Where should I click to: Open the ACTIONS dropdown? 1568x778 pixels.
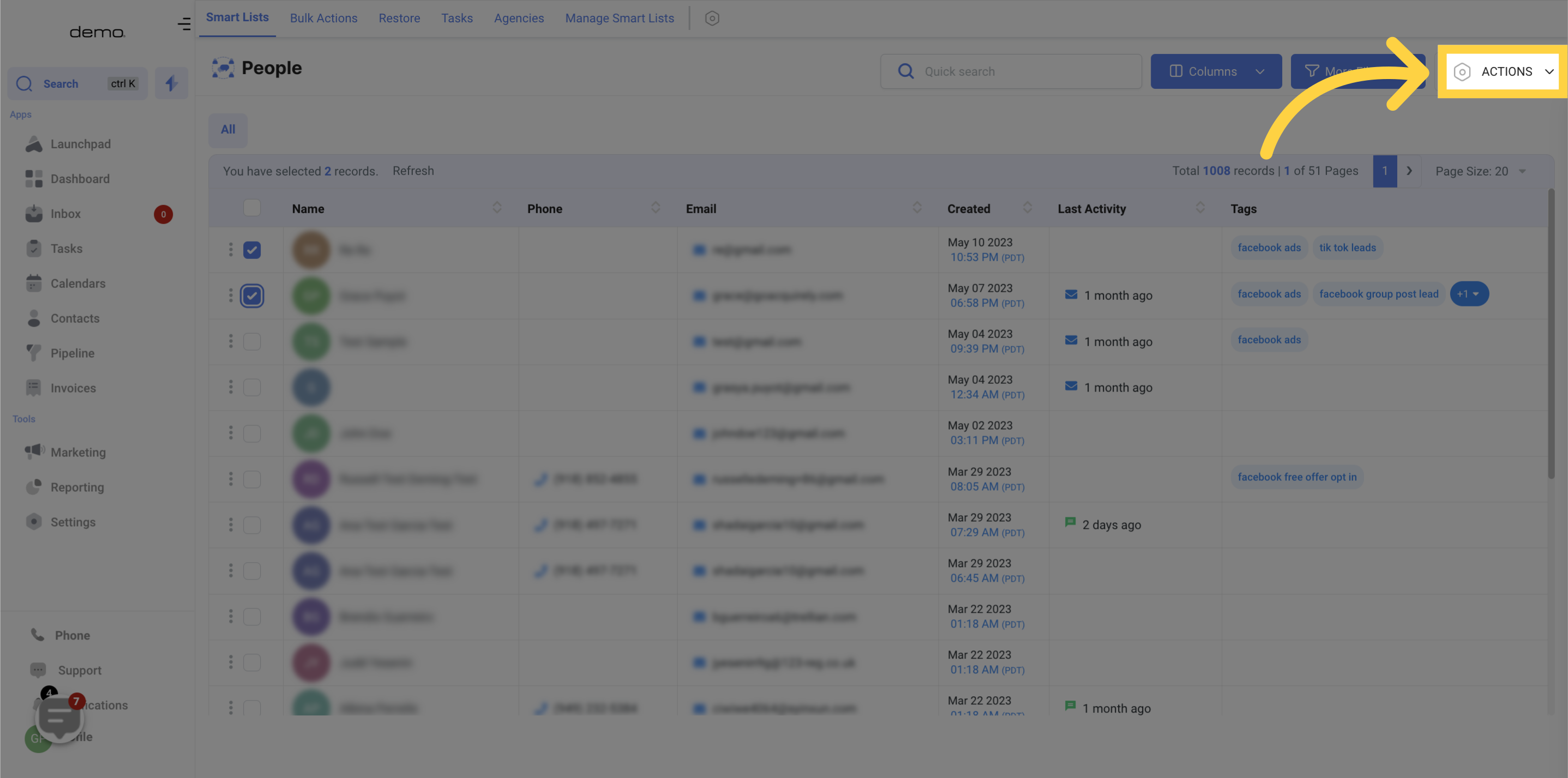(1502, 72)
